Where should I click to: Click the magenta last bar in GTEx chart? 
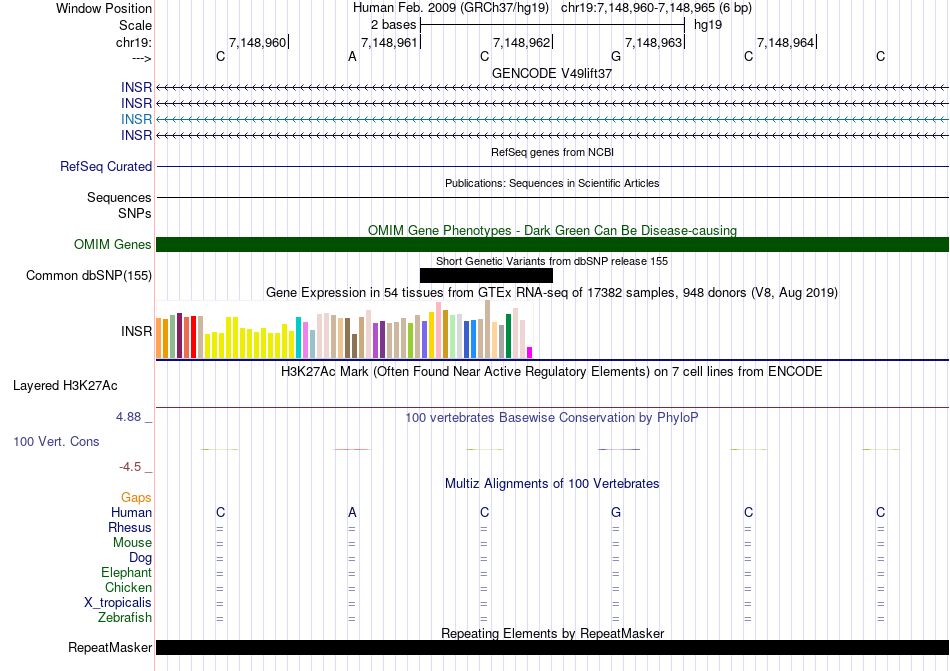(530, 352)
